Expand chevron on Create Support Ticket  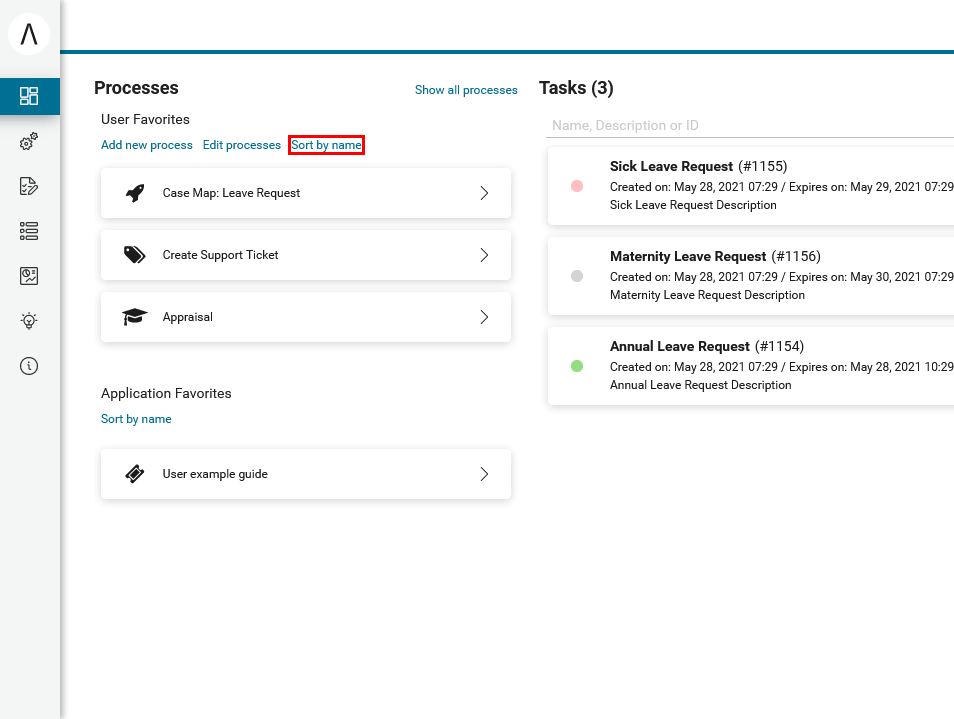click(x=484, y=255)
